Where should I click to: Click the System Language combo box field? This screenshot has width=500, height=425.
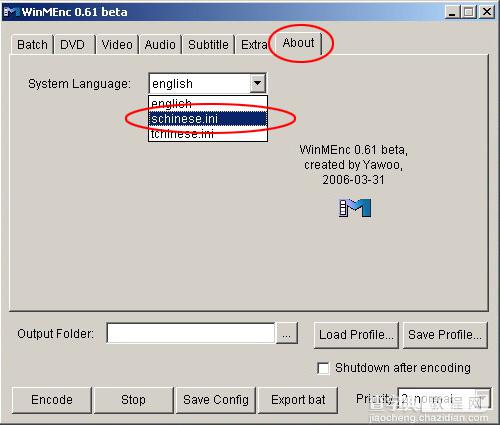click(207, 83)
